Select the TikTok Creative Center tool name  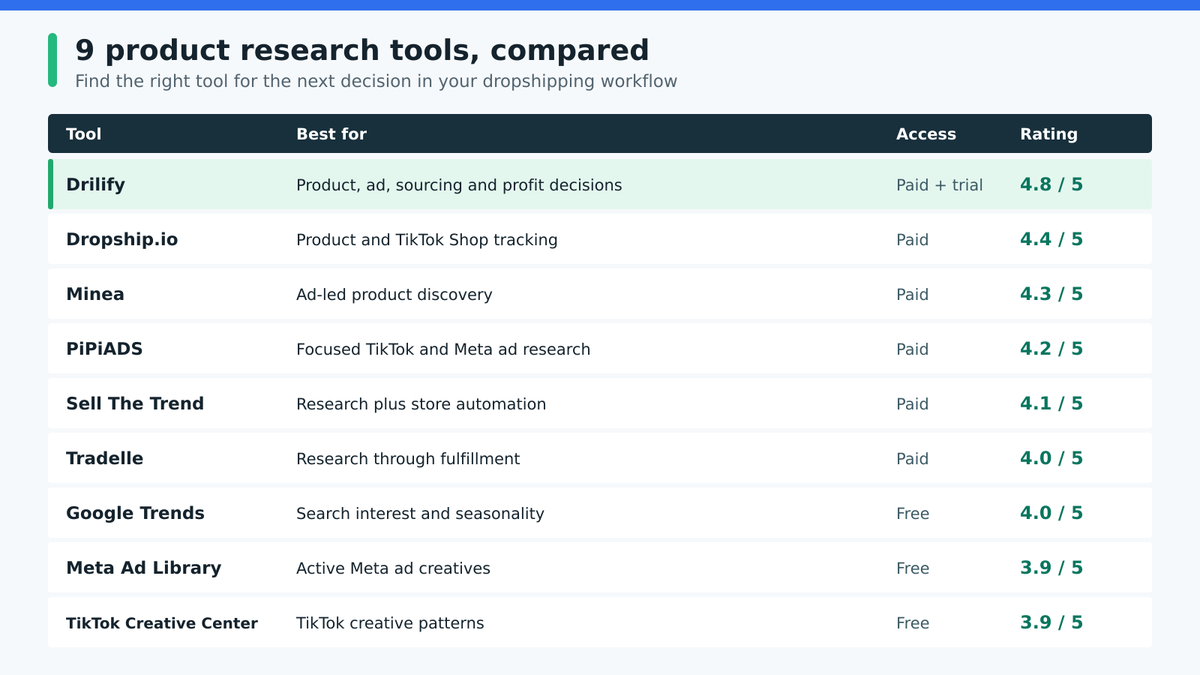162,623
